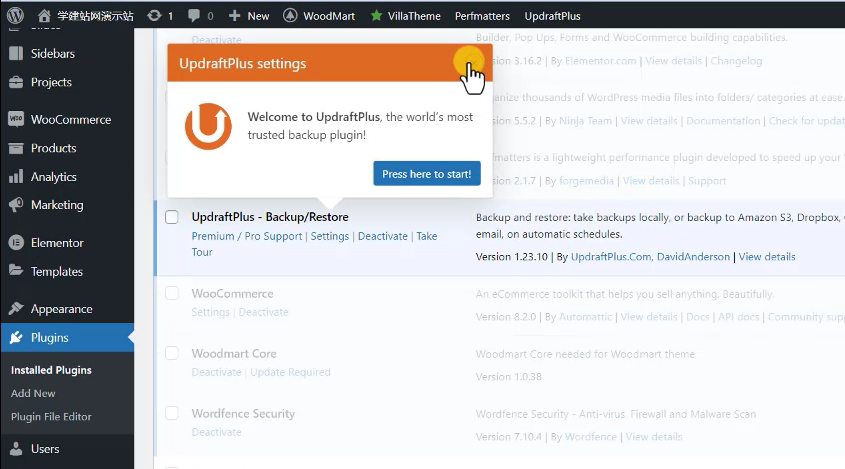Click the home site icon in admin bar

point(44,16)
